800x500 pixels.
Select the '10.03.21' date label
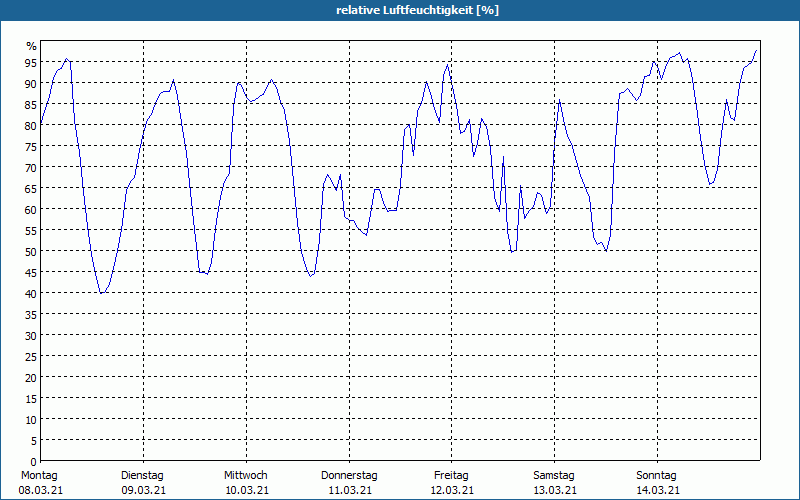(247, 490)
